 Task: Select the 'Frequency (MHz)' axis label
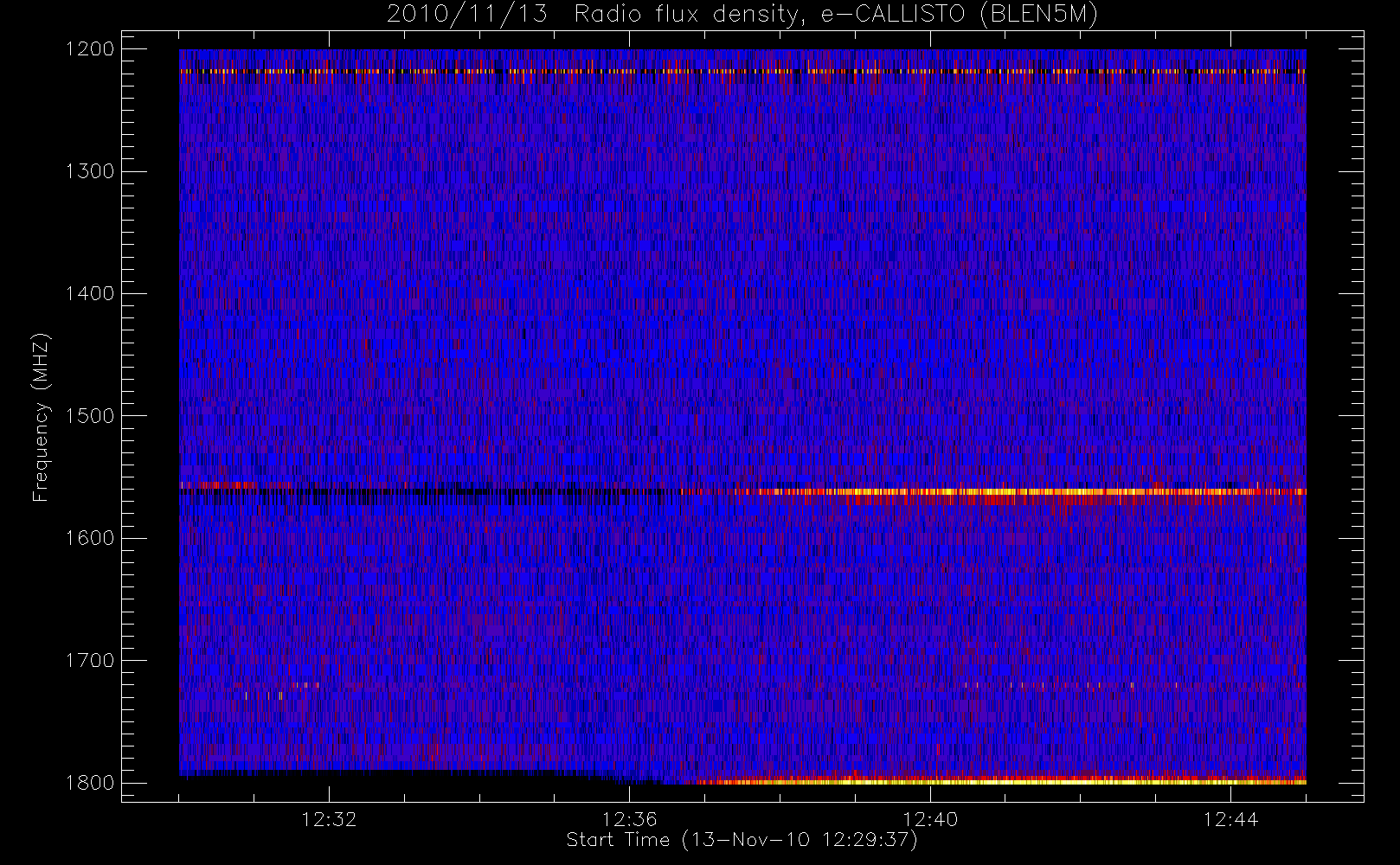pos(40,417)
